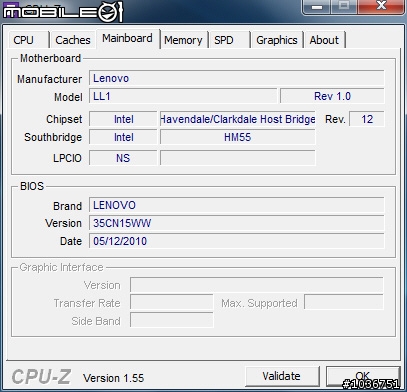407x392 pixels.
Task: Click the chipset Rev. value 12
Action: pos(367,119)
